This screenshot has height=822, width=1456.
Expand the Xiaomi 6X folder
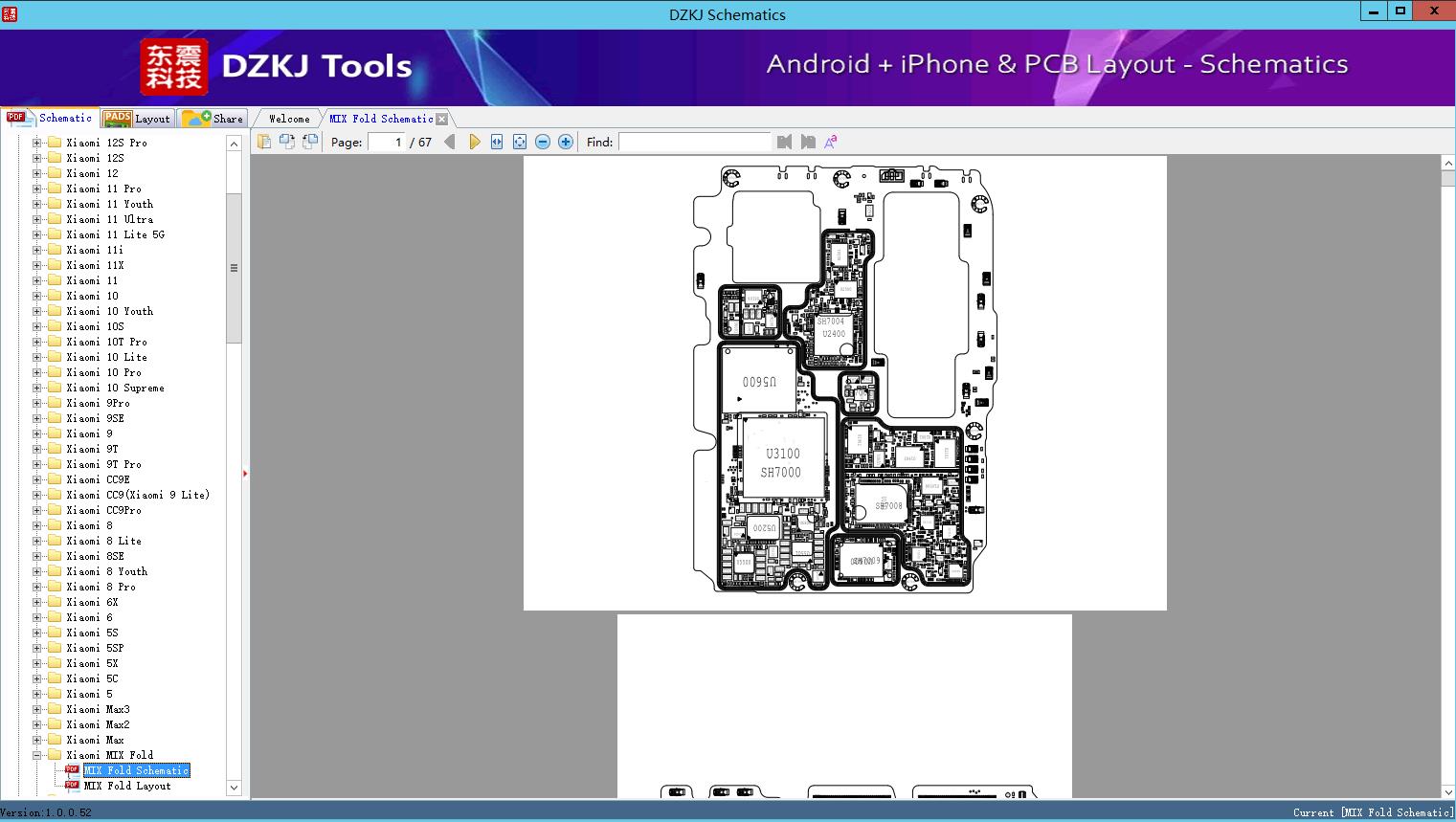(x=37, y=602)
